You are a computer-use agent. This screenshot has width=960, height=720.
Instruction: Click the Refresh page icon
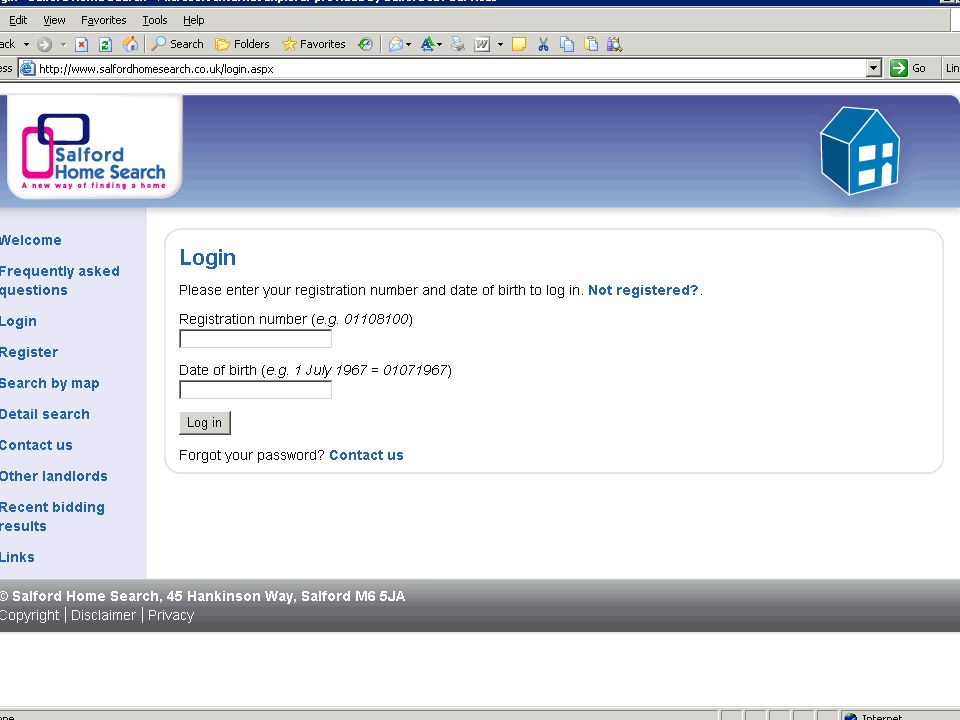point(105,44)
